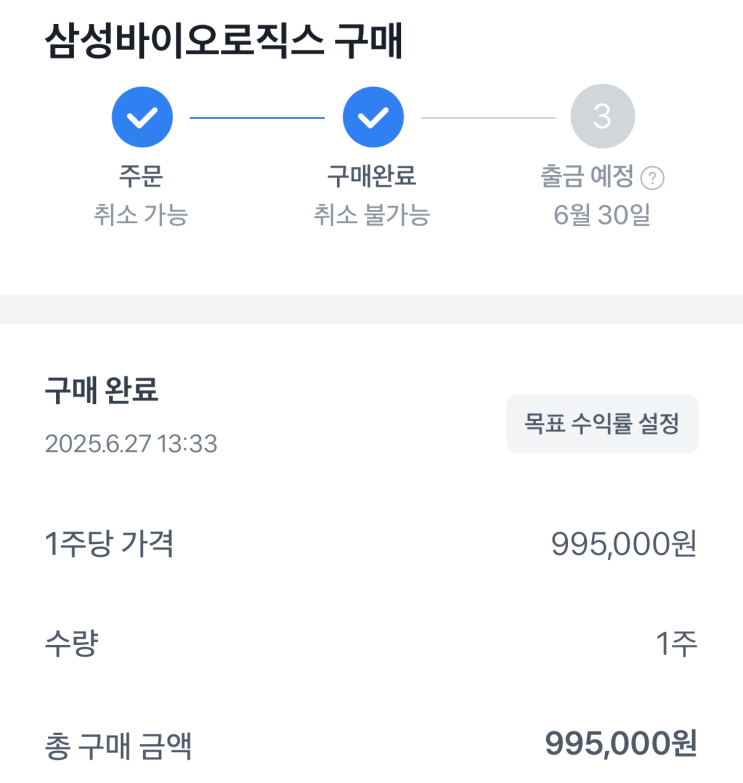The height and width of the screenshot is (783, 743).
Task: Tap the 삼성바이오로직스 구매 page title
Action: (223, 42)
